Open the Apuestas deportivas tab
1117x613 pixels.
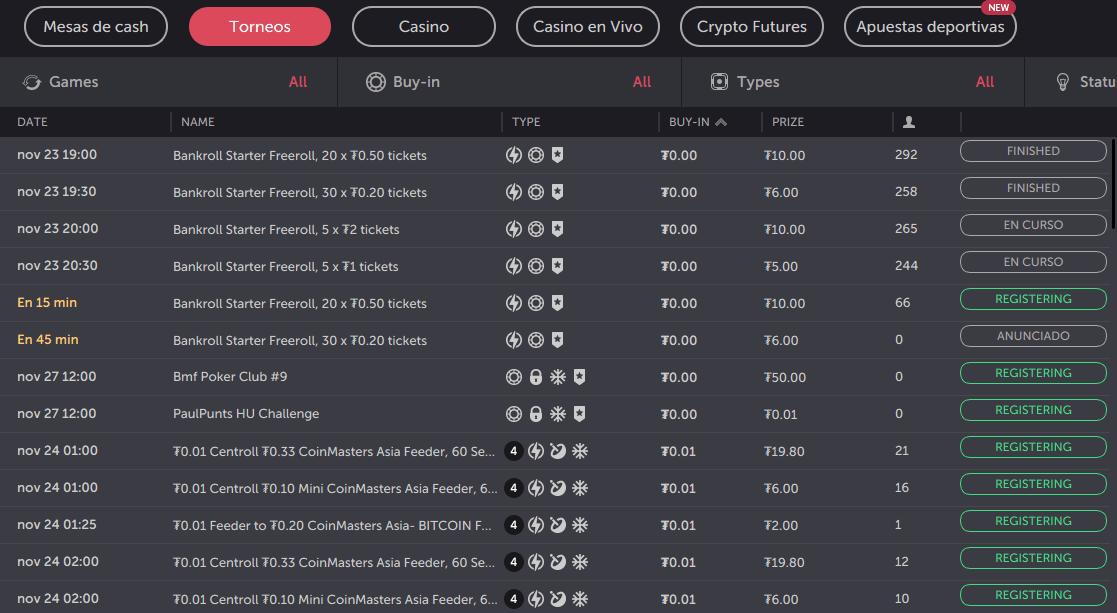pos(929,27)
